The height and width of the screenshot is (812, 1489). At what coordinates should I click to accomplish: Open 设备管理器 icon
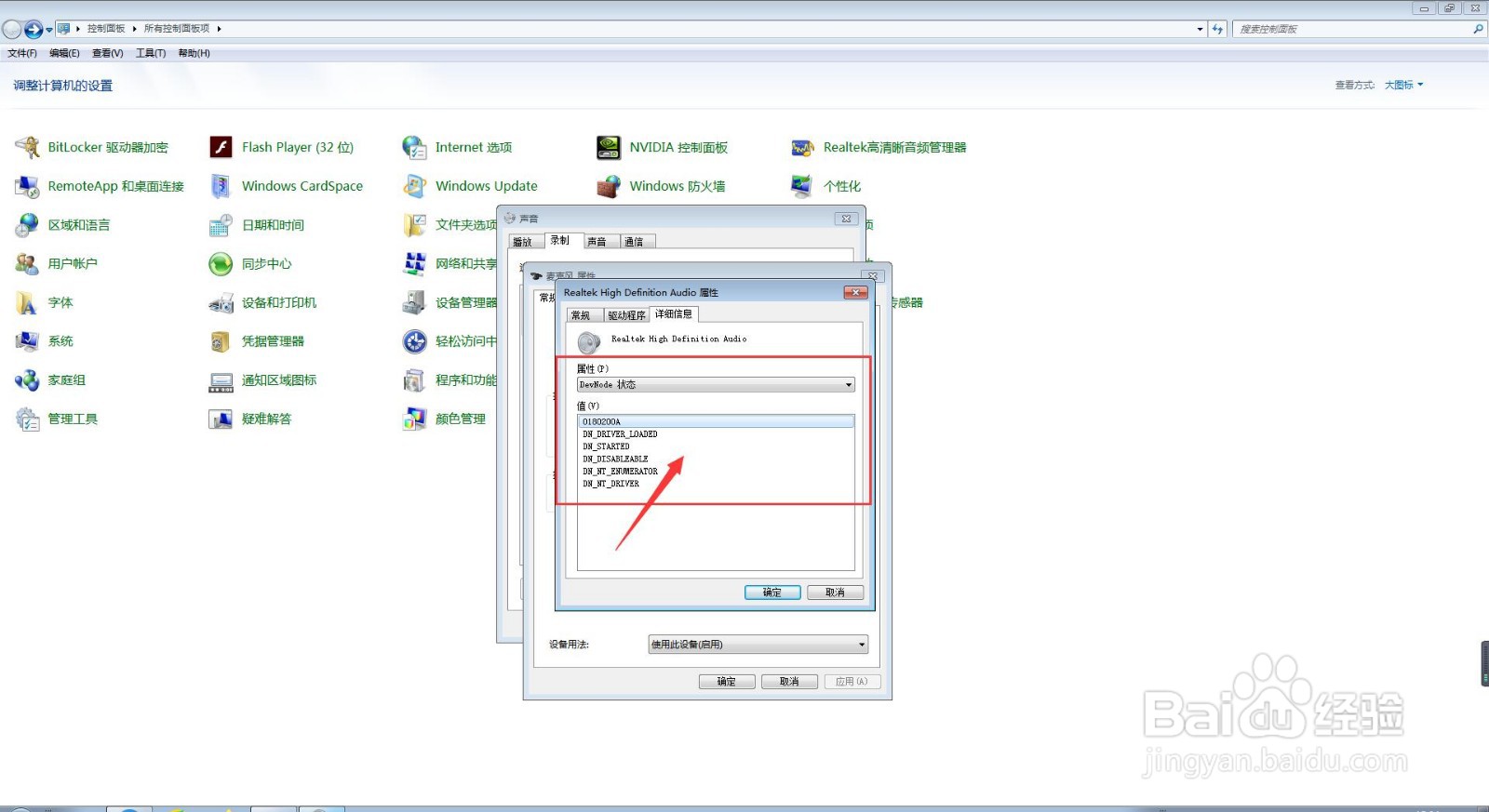point(414,303)
